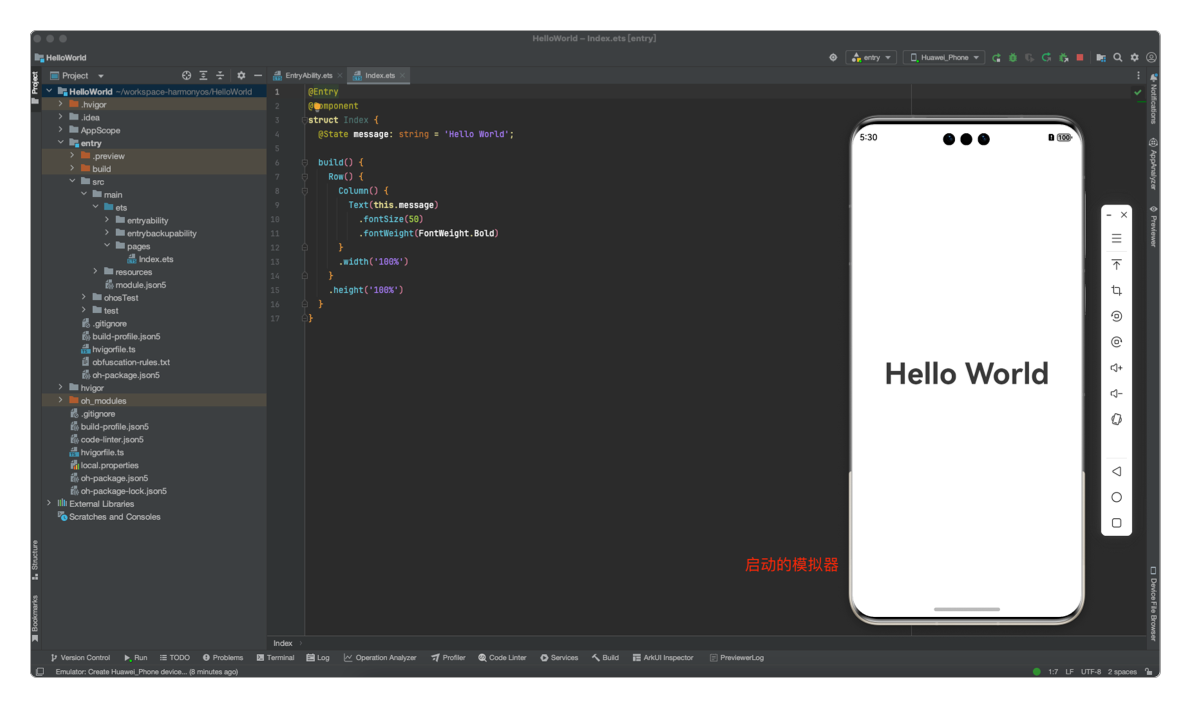Click emulator Back triangle button
The height and width of the screenshot is (708, 1191).
pyautogui.click(x=1116, y=471)
